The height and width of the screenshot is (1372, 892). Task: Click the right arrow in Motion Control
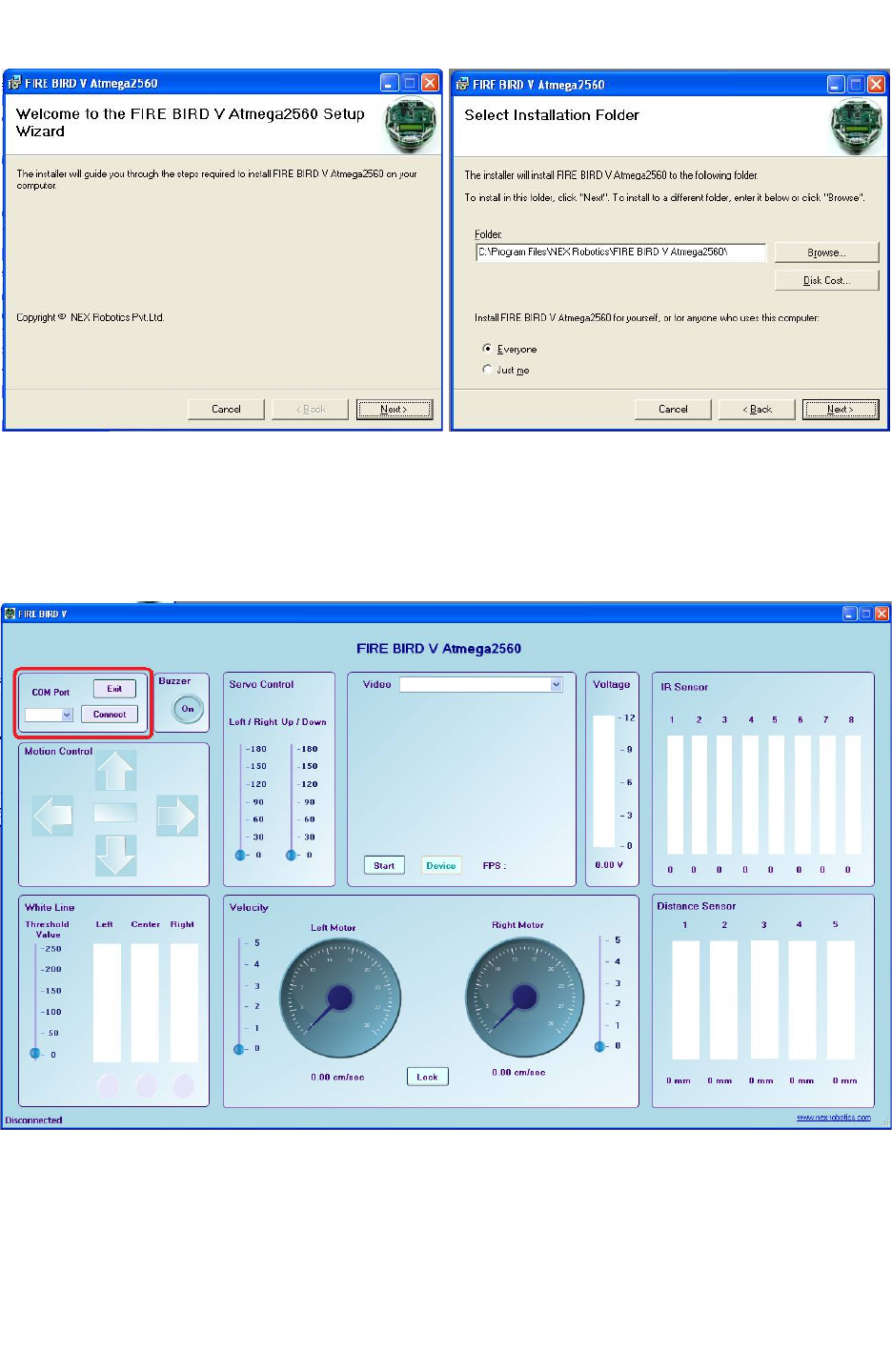[177, 816]
